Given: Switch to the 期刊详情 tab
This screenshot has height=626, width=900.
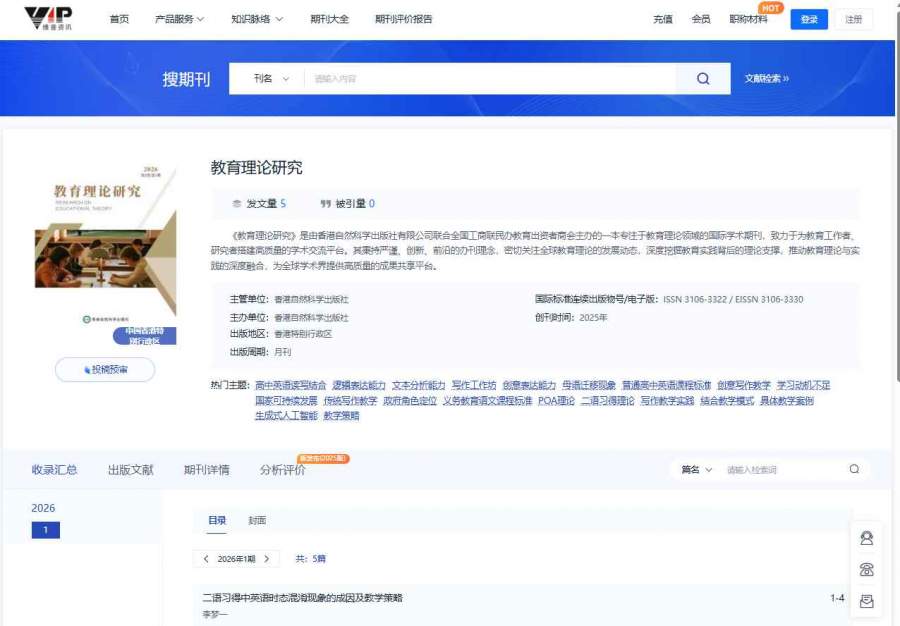Looking at the screenshot, I should pos(207,470).
